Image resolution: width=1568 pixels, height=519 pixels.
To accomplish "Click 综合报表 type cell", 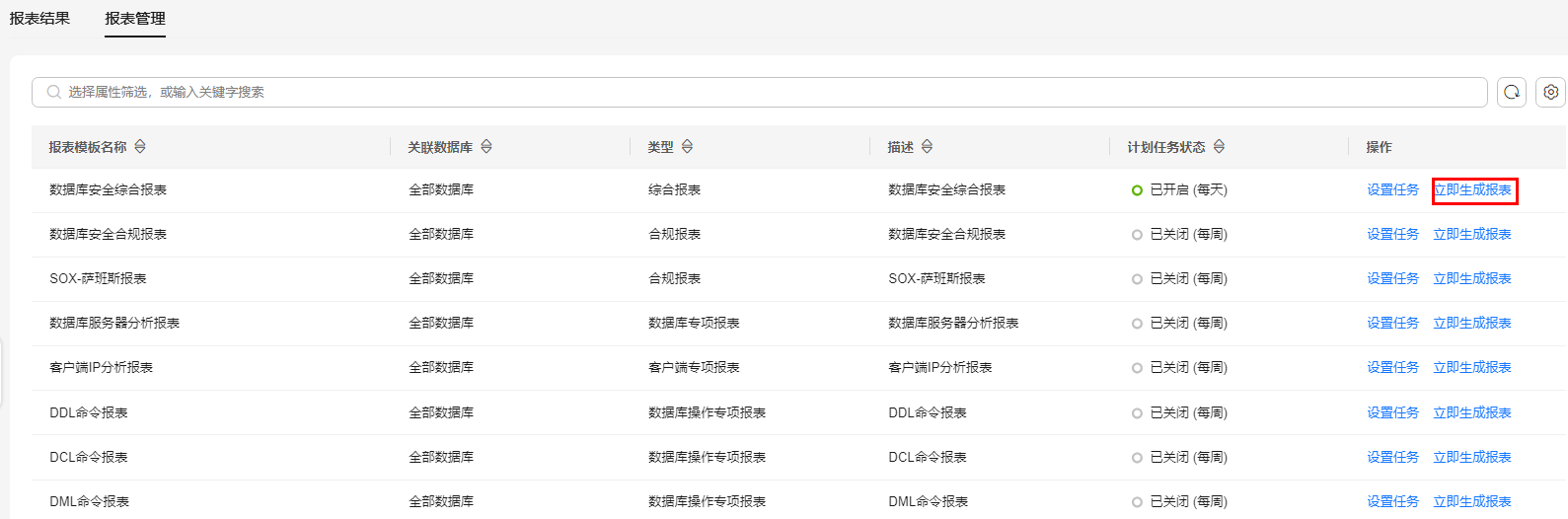I will pos(674,189).
